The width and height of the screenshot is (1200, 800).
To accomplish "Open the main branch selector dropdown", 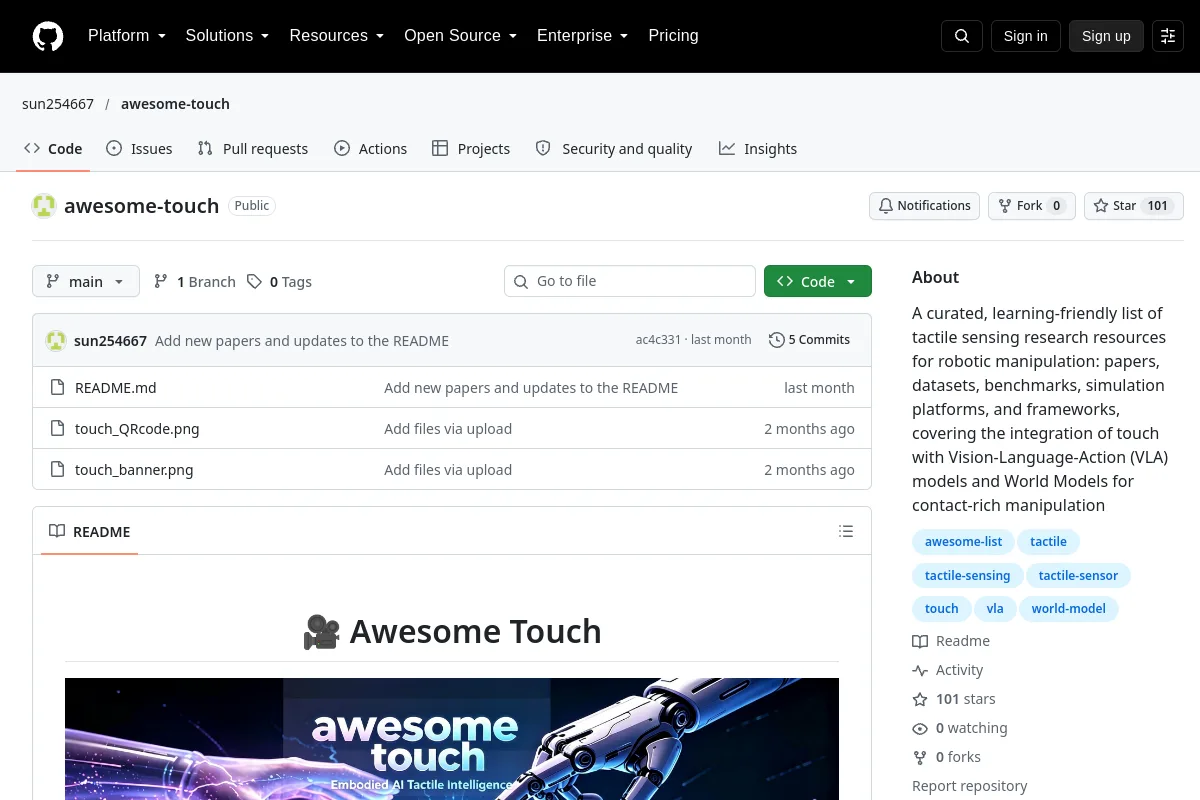I will (x=86, y=282).
